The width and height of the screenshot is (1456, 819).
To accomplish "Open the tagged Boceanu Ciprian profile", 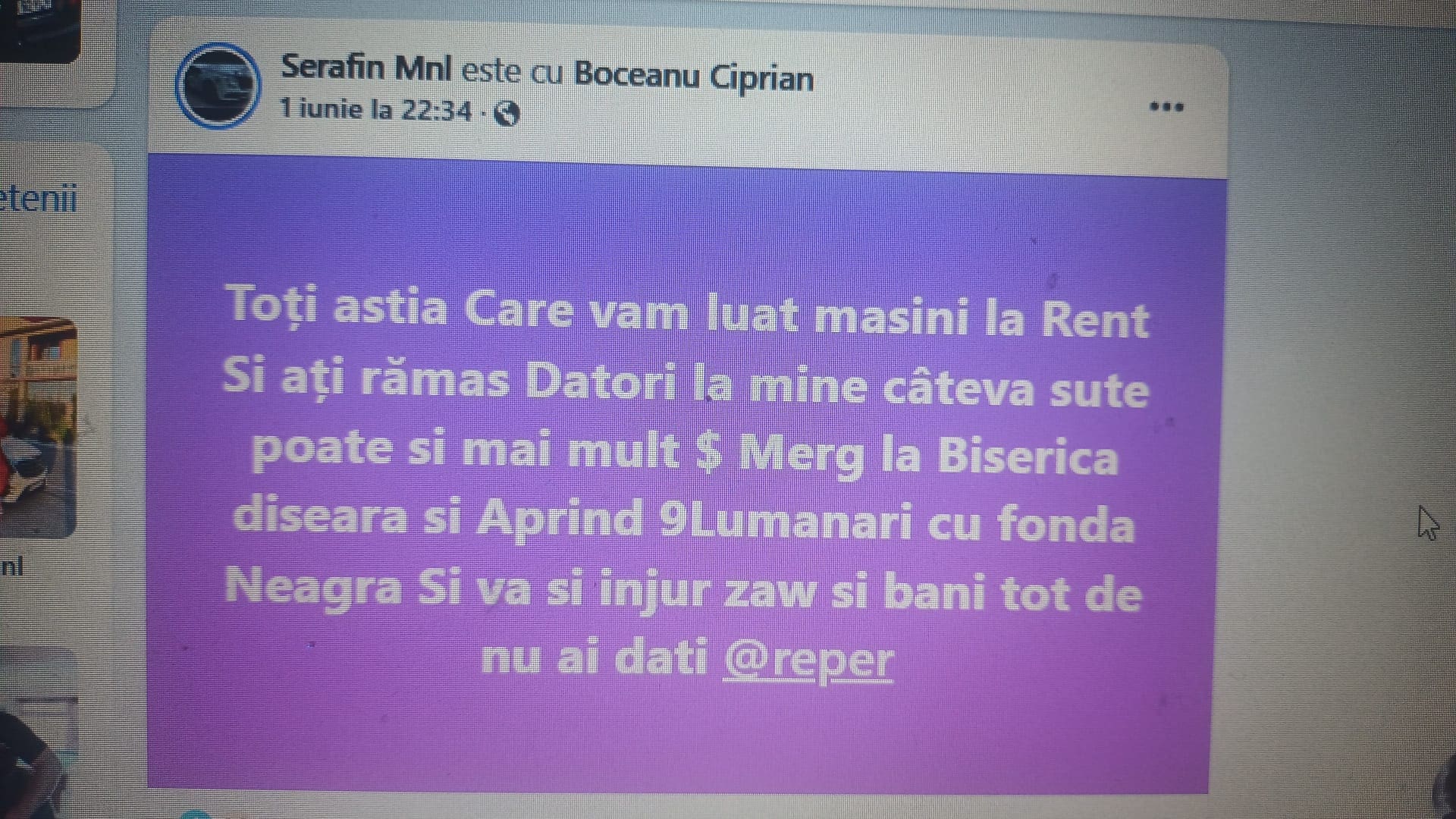I will (693, 76).
